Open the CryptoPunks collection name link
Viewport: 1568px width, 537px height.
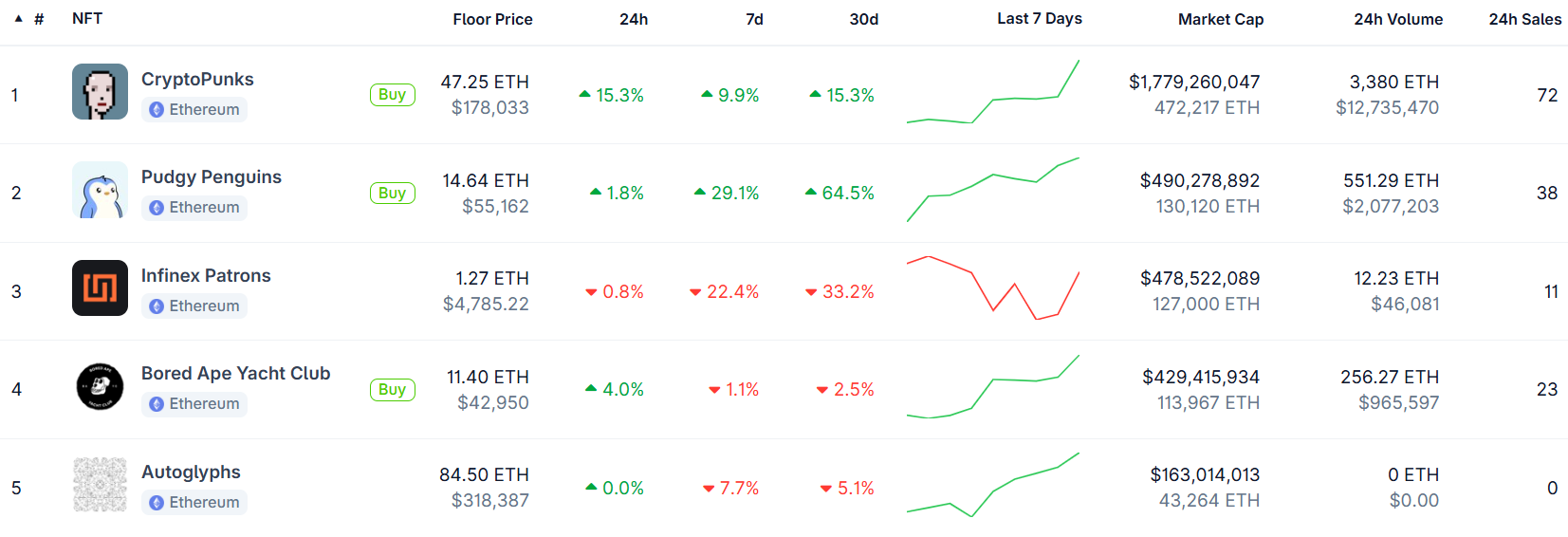197,80
